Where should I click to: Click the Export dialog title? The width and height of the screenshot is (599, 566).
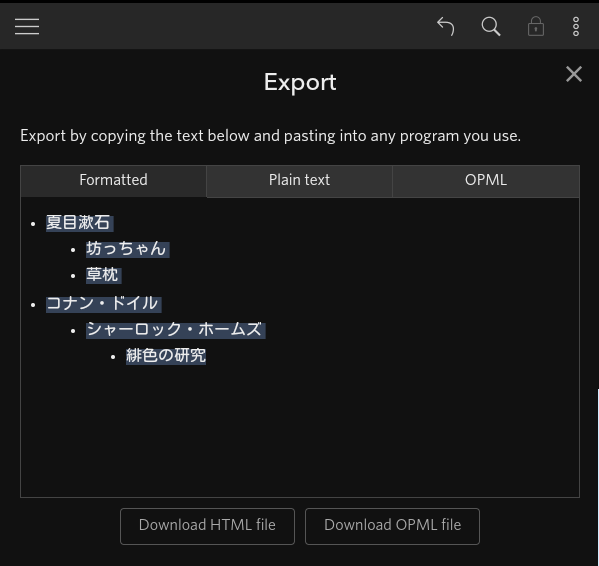click(x=300, y=82)
